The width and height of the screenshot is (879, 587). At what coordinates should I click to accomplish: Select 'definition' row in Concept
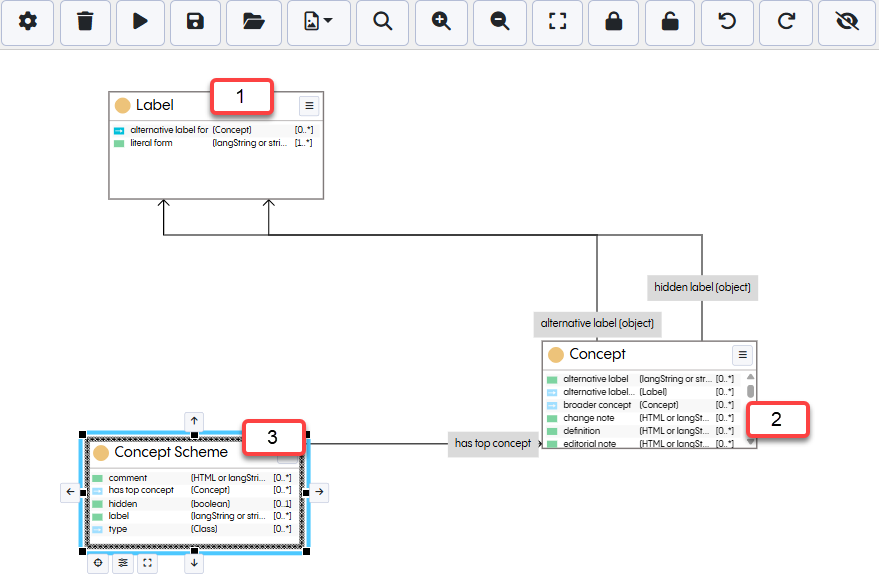642,431
